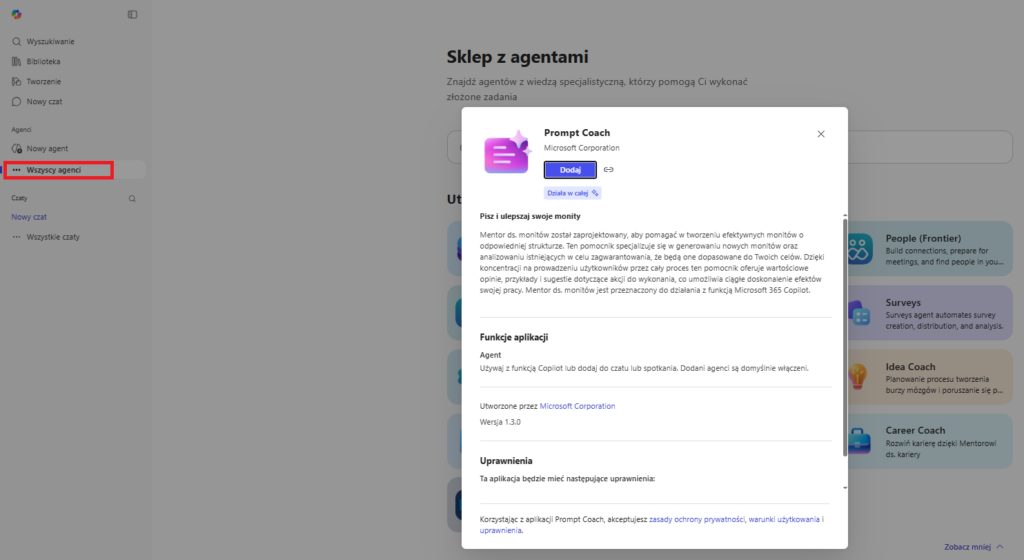Click the People (Frontier) agent icon
This screenshot has width=1024, height=560.
[859, 249]
